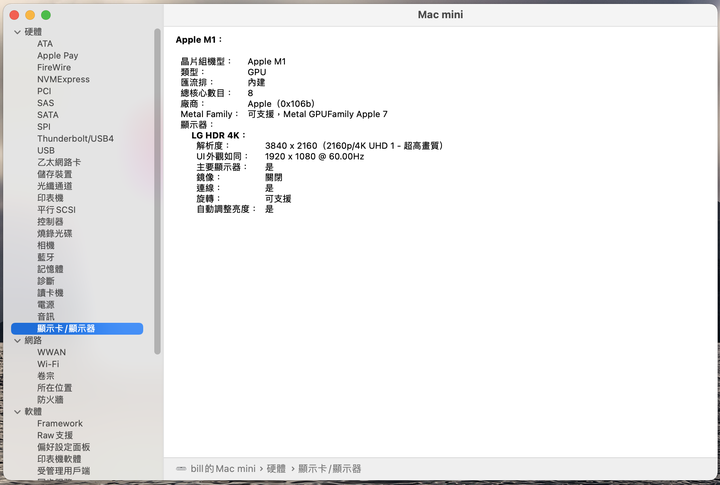Select SAS in the hardware list
The height and width of the screenshot is (485, 720).
click(x=45, y=103)
